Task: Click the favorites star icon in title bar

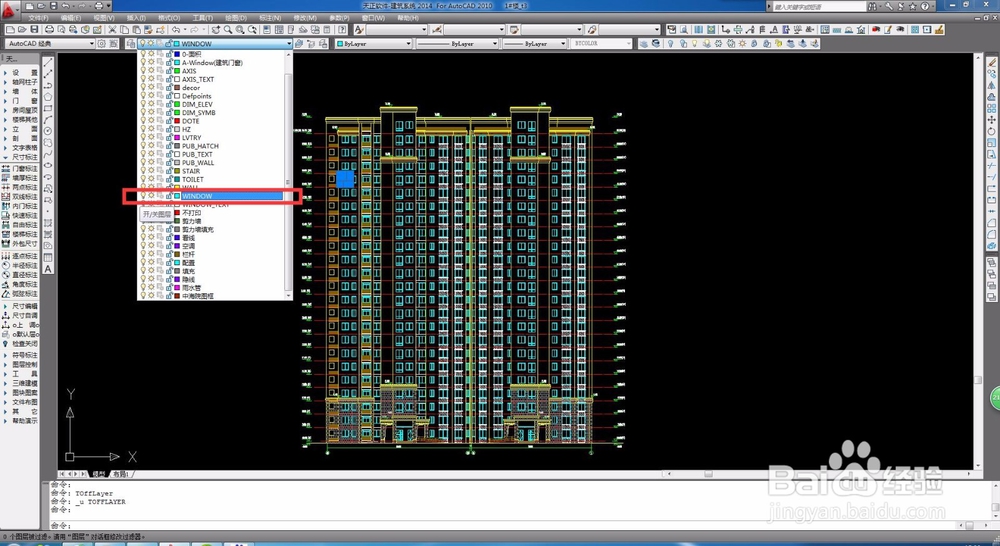Action: click(912, 6)
